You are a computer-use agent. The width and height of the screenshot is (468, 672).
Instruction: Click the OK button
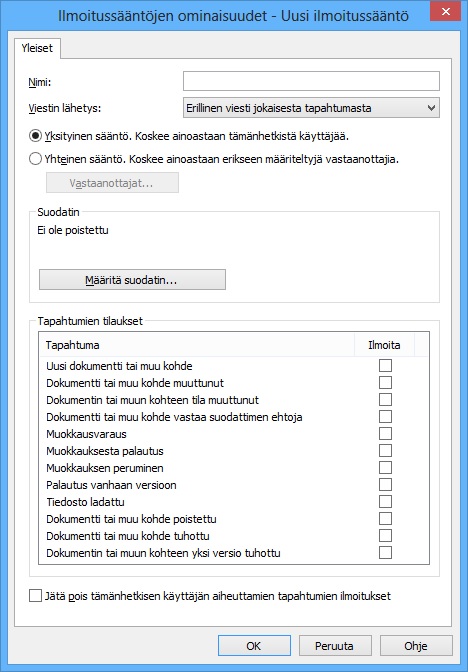(x=254, y=645)
